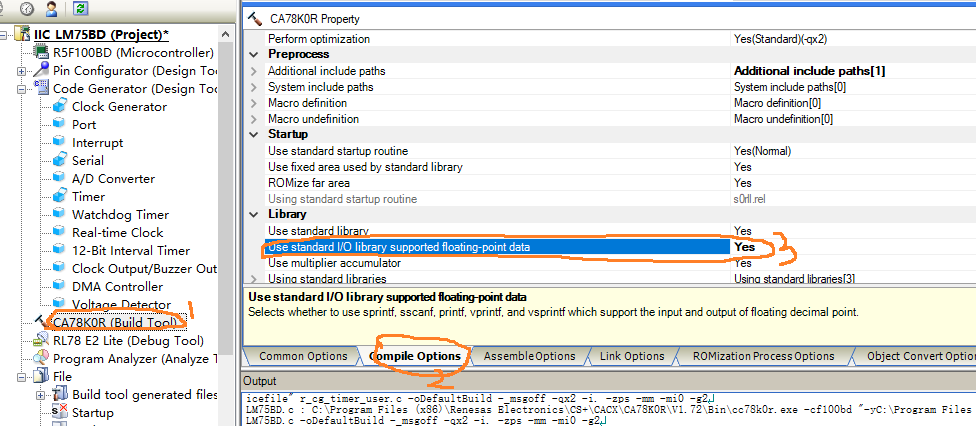Select CA78K0R (Build Tool) in project tree
Screen dimensions: 976x426
coord(115,323)
